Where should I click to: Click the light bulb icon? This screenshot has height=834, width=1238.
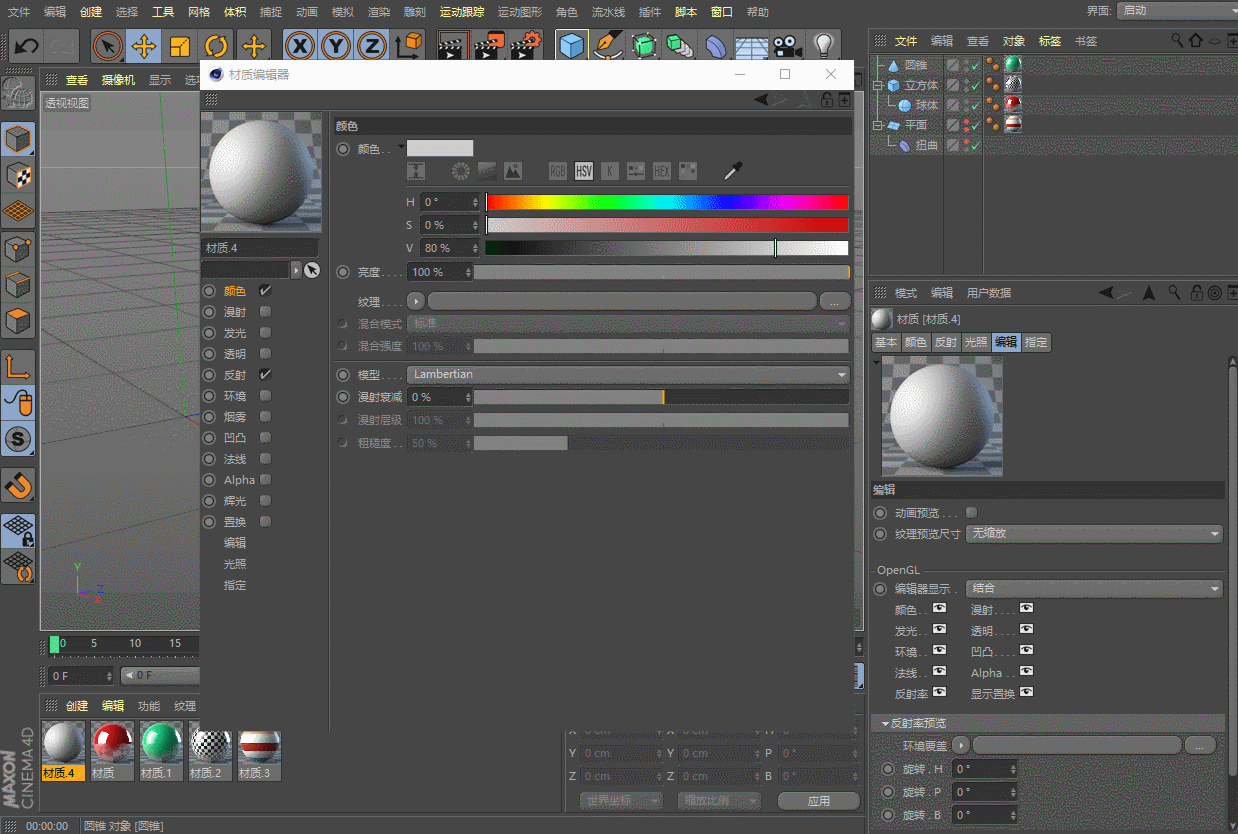click(823, 46)
